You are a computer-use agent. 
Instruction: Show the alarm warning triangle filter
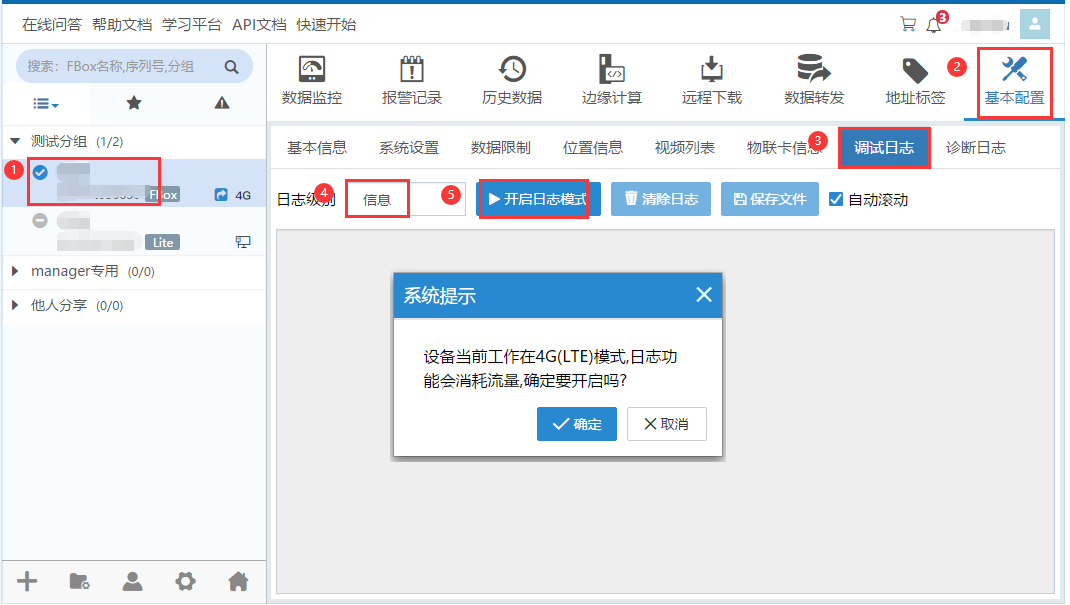coord(222,103)
